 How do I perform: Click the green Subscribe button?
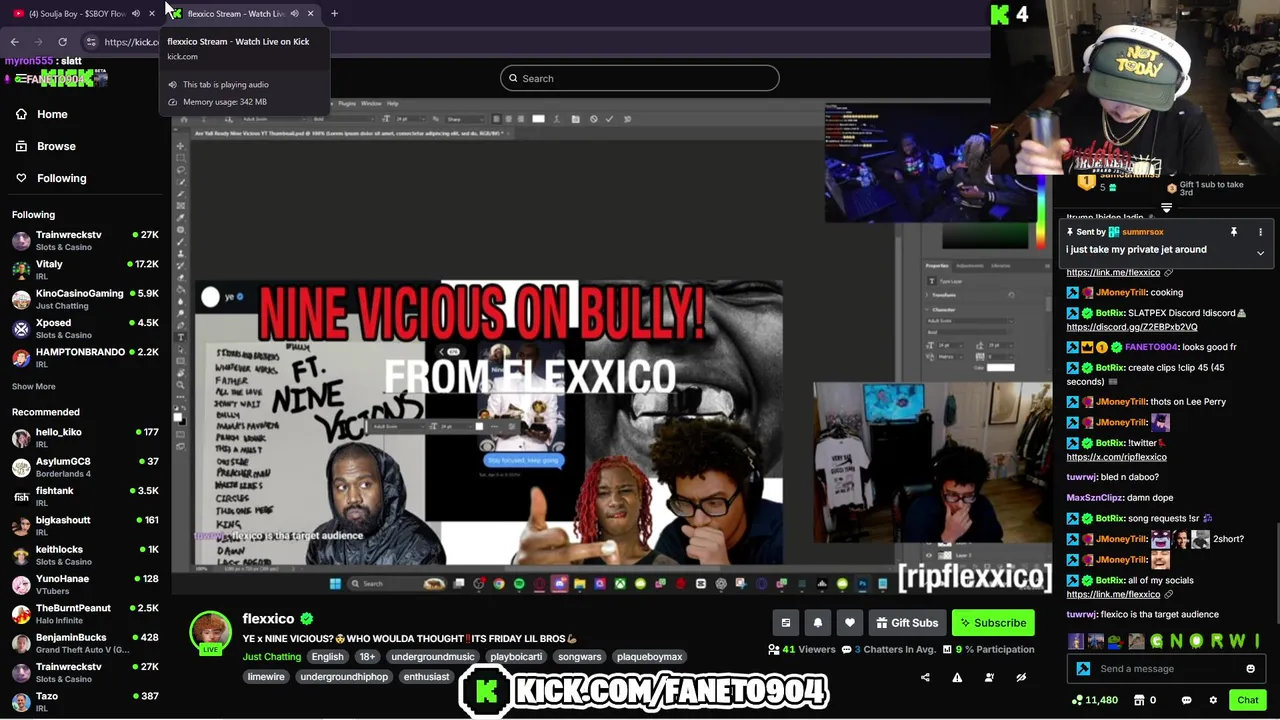[x=993, y=623]
